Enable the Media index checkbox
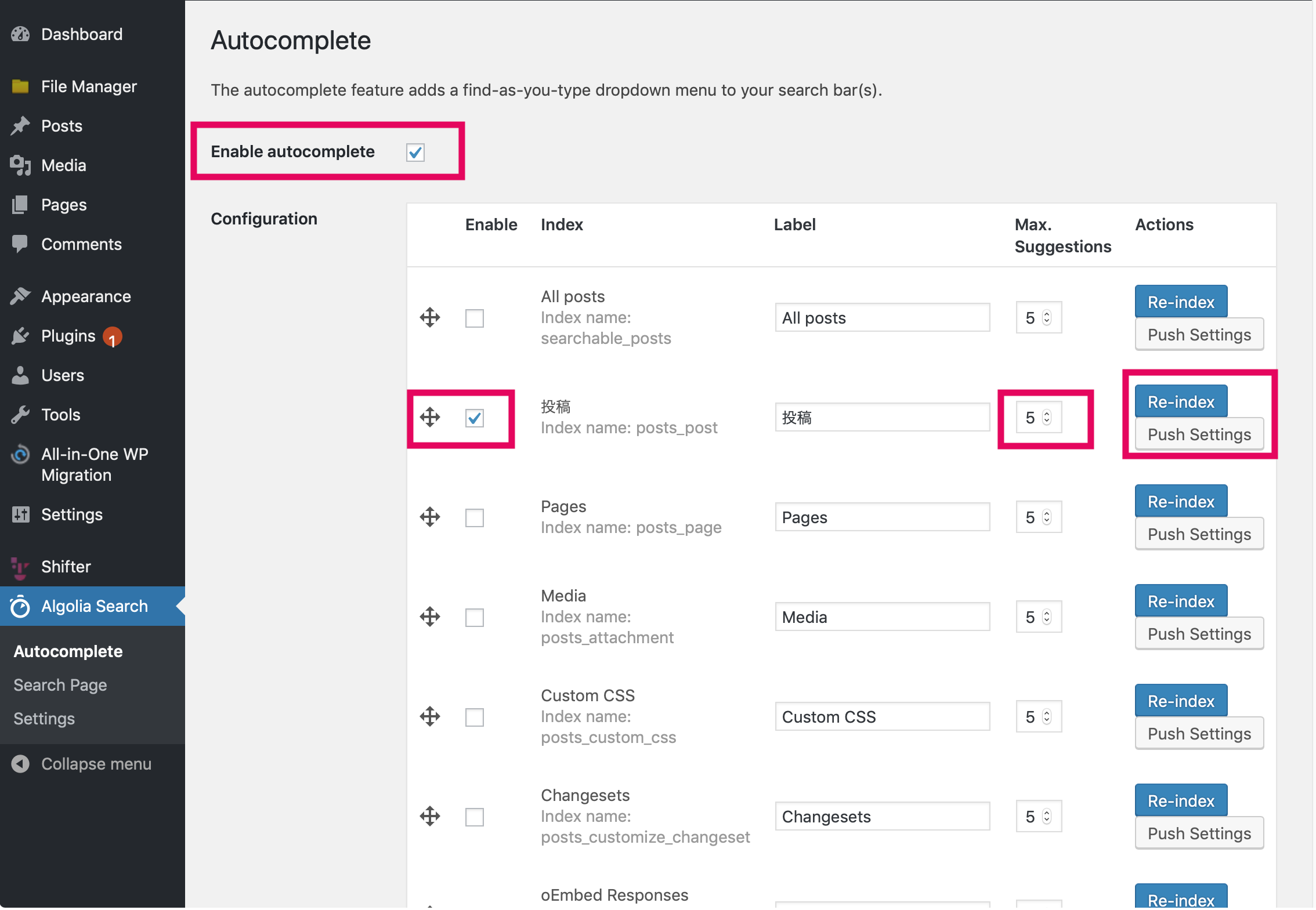This screenshot has width=1316, height=910. click(x=475, y=618)
